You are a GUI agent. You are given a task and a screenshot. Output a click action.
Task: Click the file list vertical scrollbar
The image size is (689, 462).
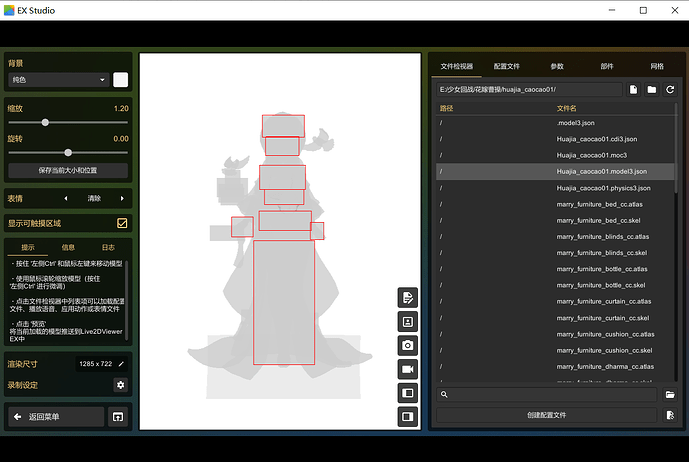[676, 149]
